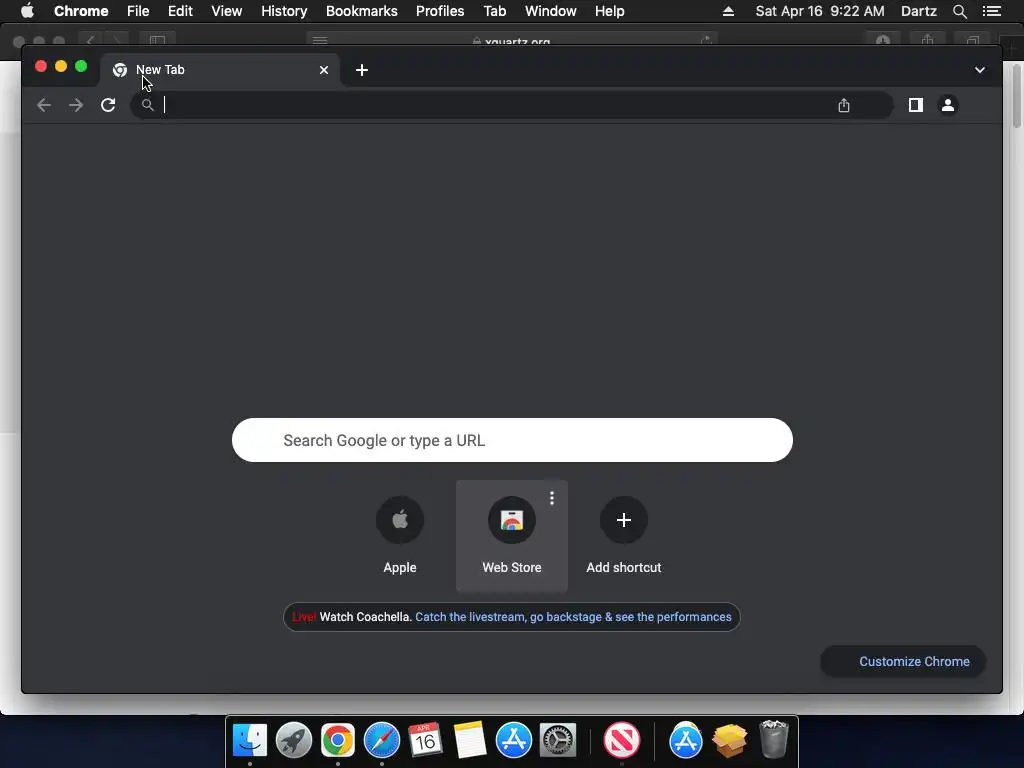
Task: Open the Profiles menu
Action: [440, 11]
